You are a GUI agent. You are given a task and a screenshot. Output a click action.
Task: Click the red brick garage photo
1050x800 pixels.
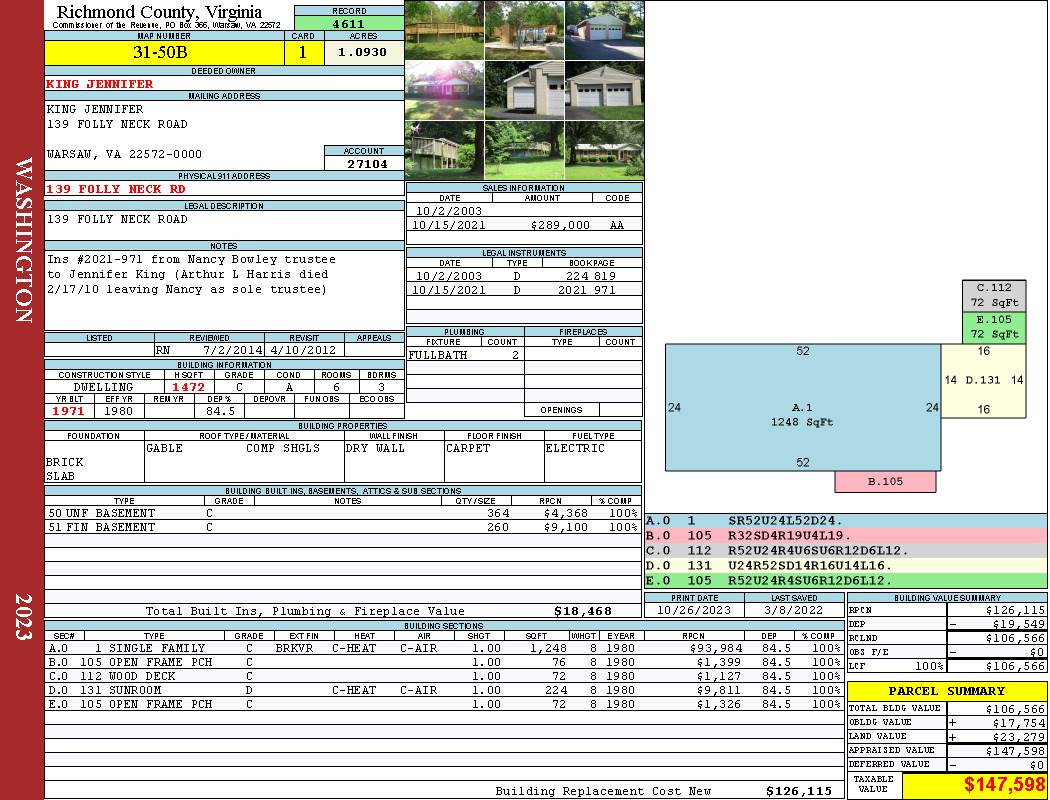604,30
